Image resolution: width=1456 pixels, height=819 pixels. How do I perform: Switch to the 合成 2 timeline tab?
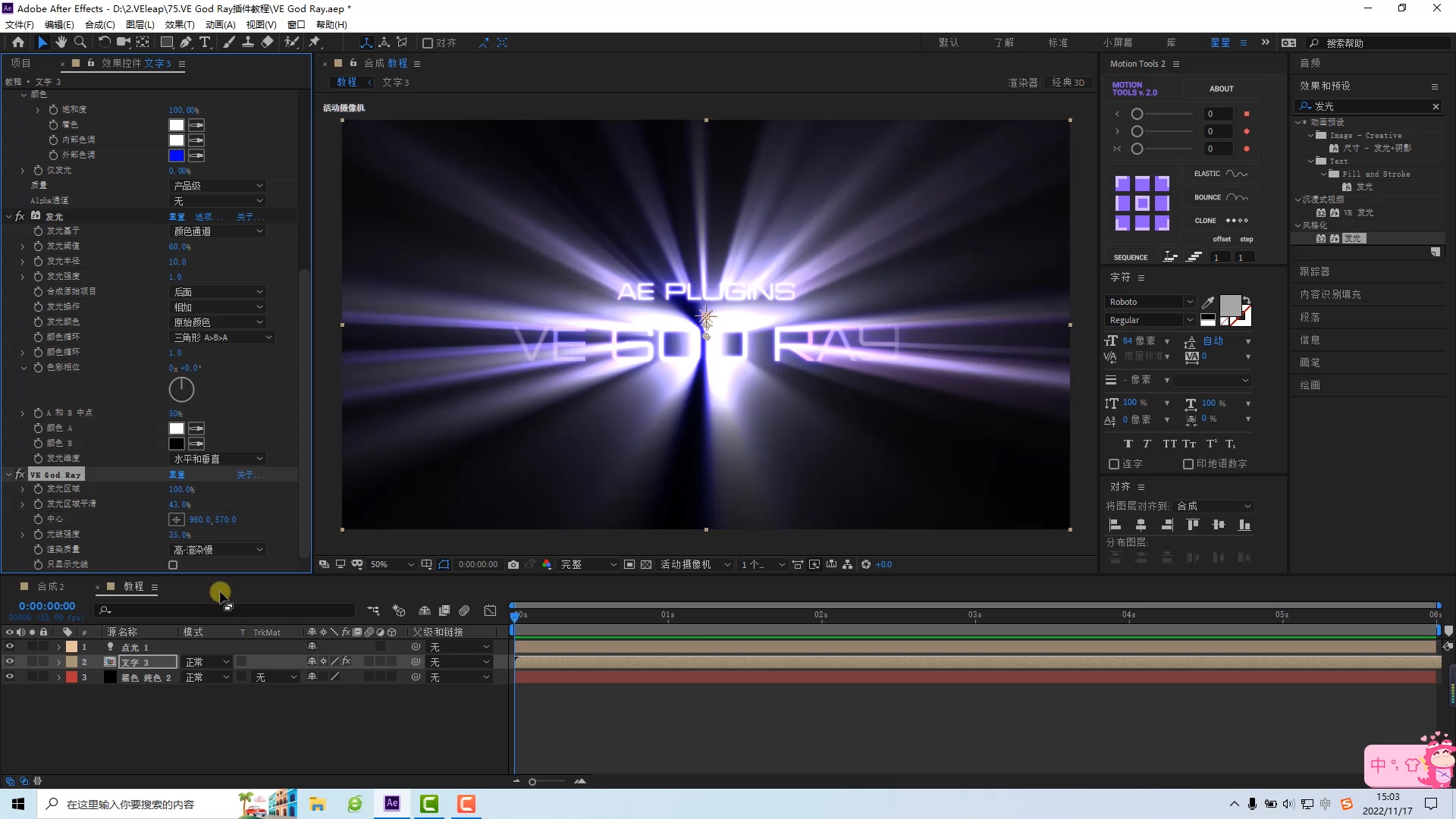click(x=51, y=587)
